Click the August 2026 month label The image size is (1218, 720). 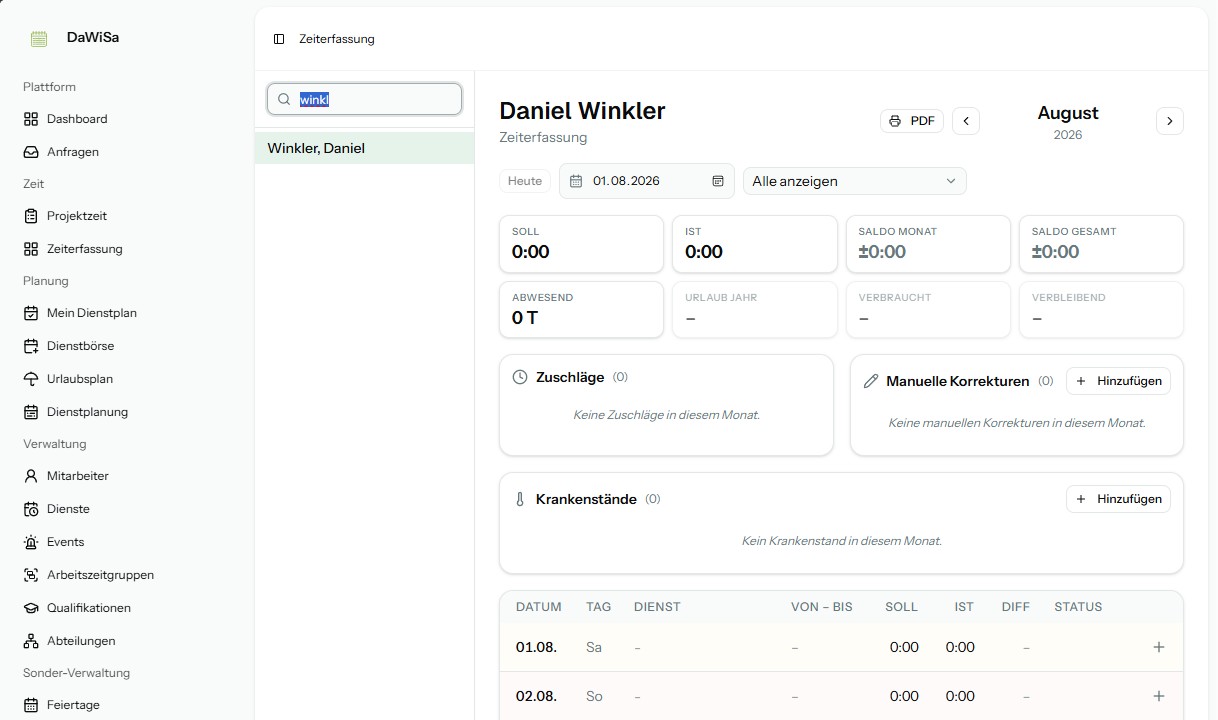(x=1068, y=121)
